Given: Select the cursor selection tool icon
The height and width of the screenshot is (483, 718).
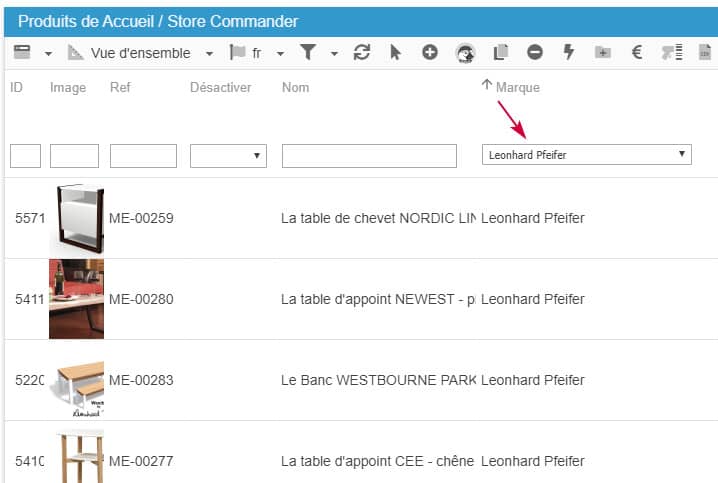Looking at the screenshot, I should coord(396,53).
